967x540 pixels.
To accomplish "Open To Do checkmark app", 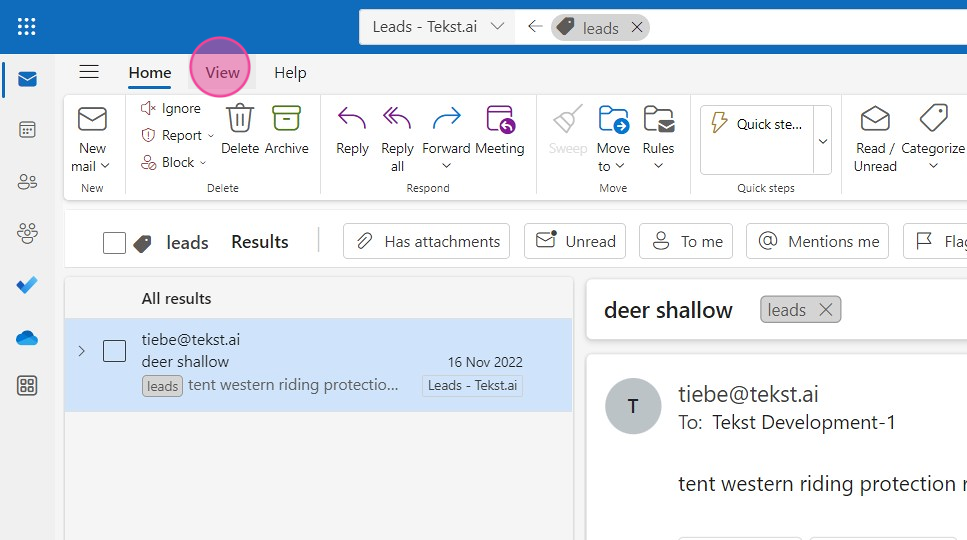I will 27,285.
